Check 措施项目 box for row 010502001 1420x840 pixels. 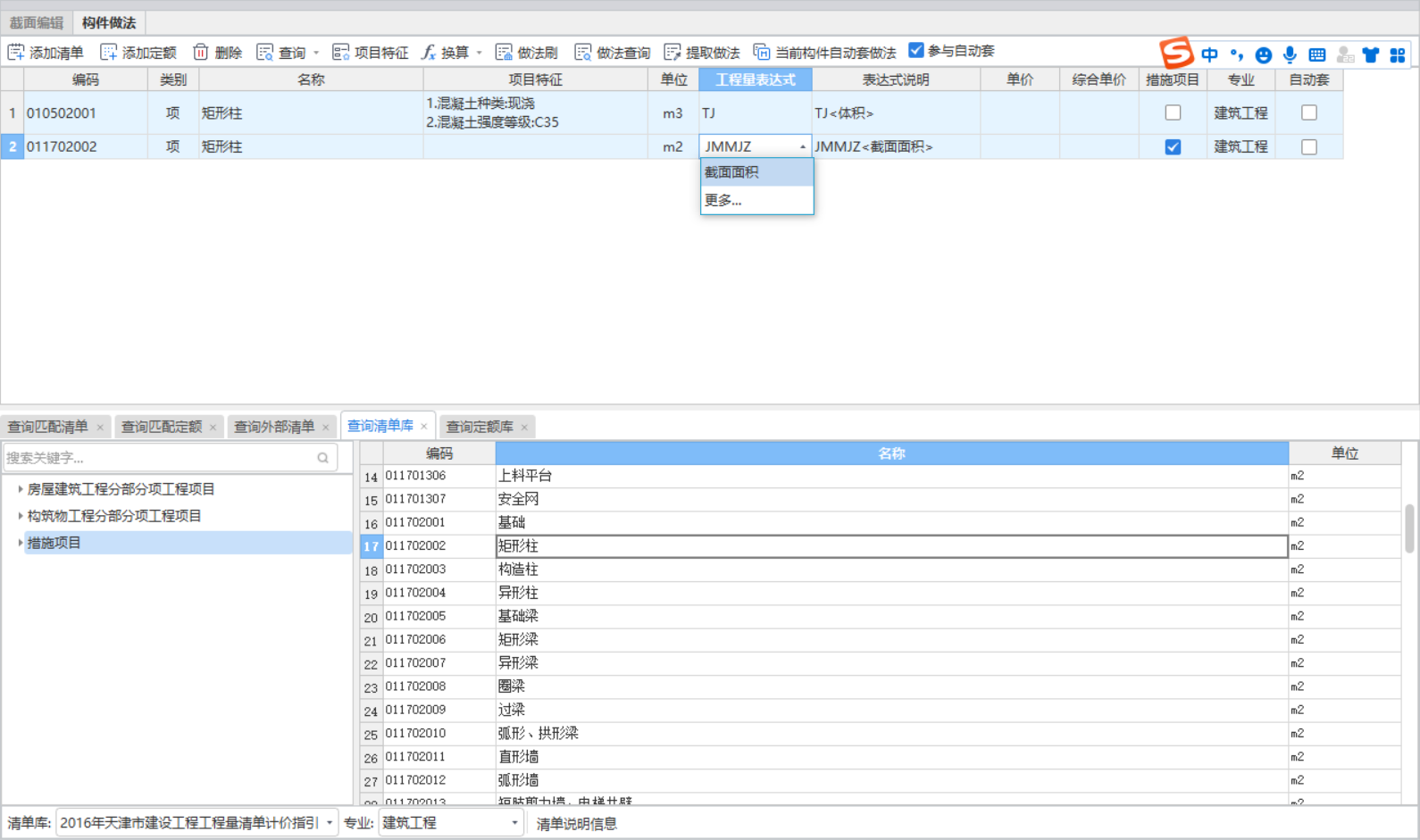click(1173, 112)
